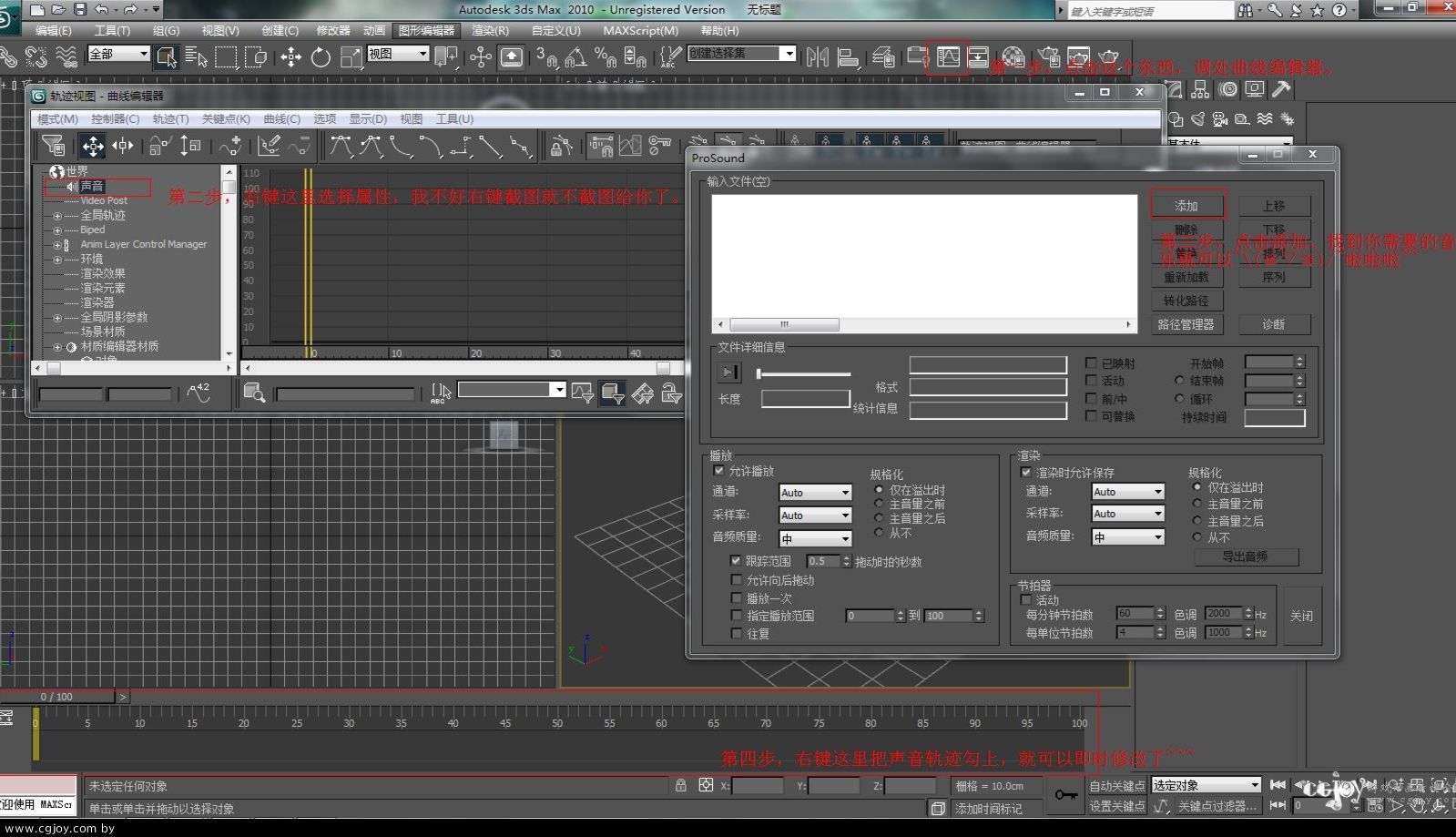Click 关闭 button in ProSound
The width and height of the screenshot is (1456, 837).
(x=1301, y=616)
